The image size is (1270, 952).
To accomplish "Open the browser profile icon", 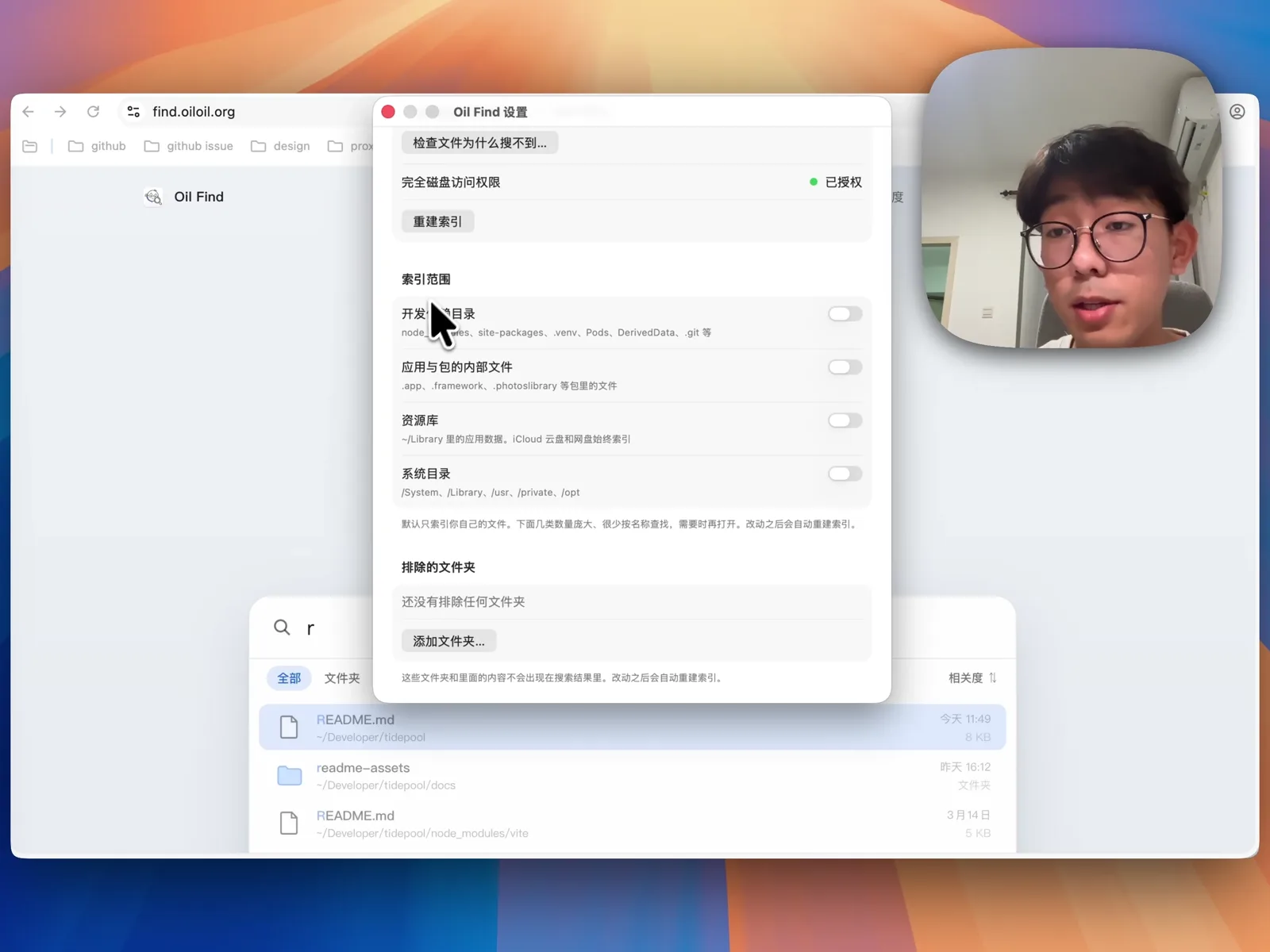I will (1237, 112).
